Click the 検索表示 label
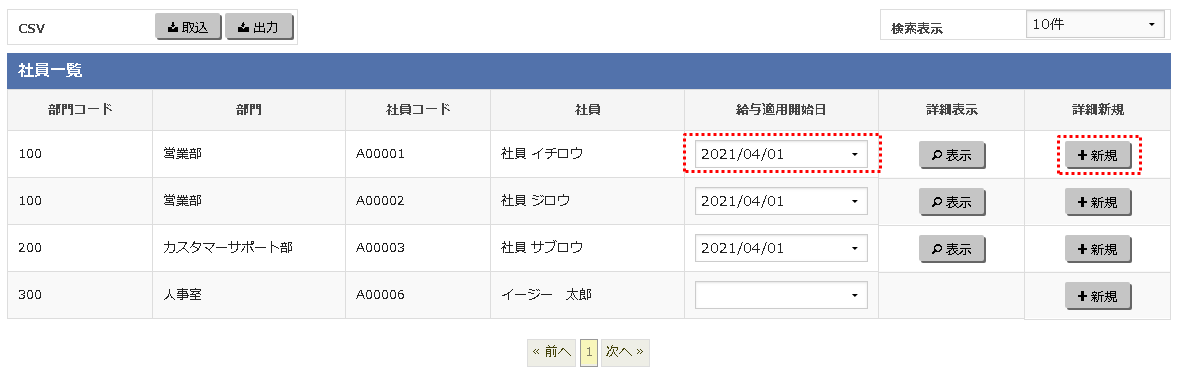 pos(917,29)
